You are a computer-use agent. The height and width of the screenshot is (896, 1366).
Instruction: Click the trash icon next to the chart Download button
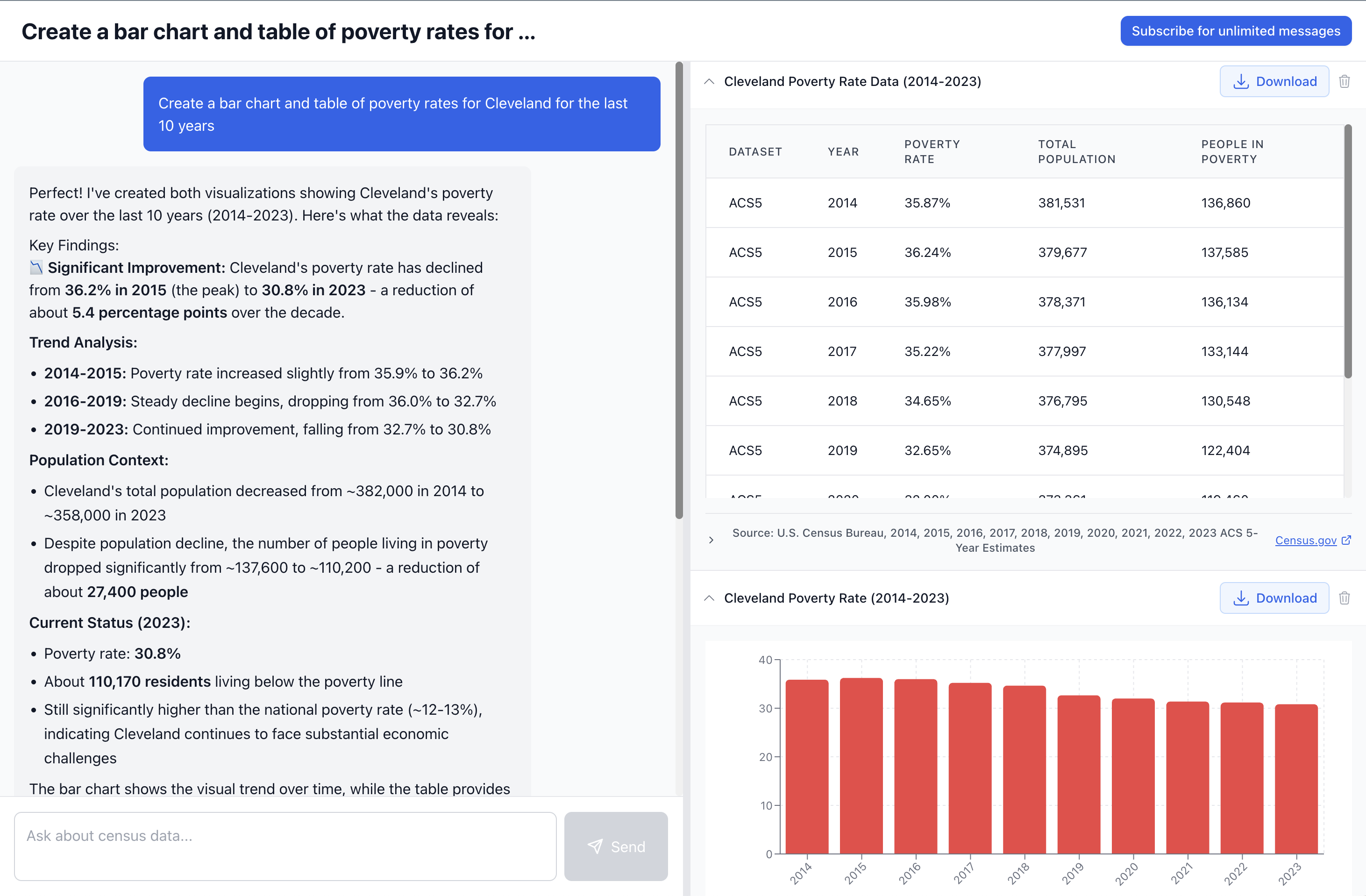[x=1345, y=597]
